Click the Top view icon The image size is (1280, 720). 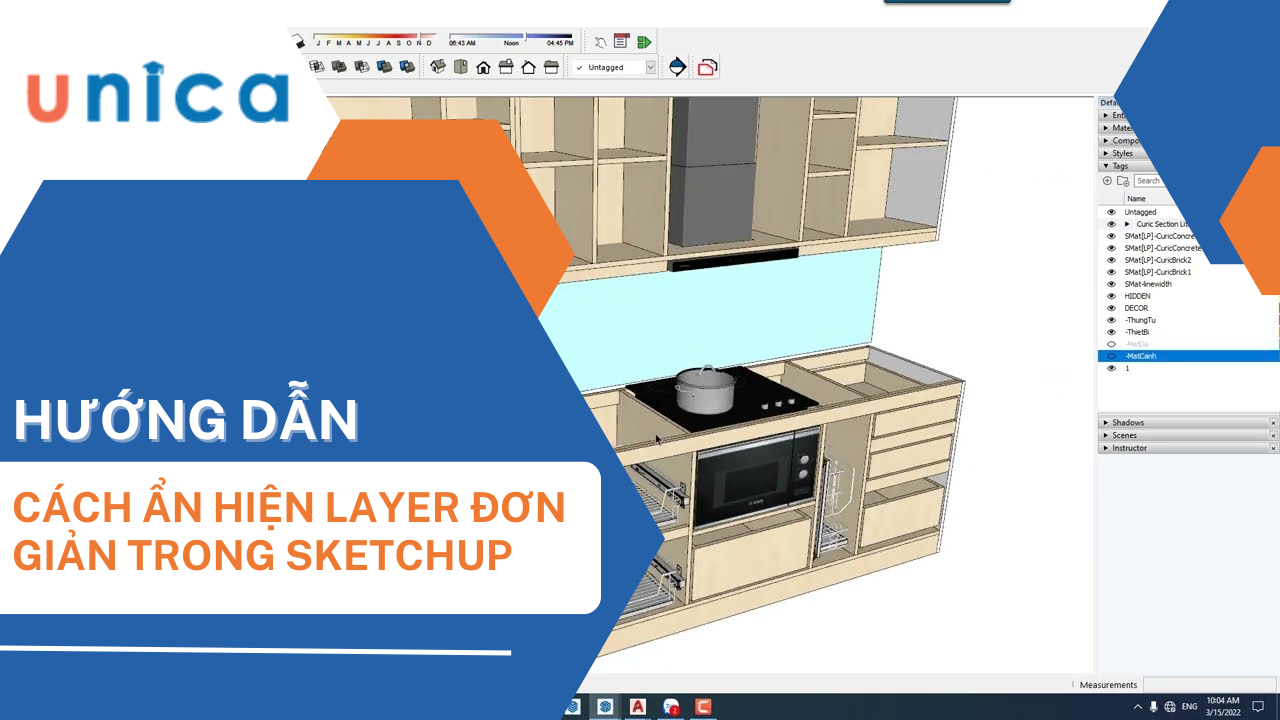pyautogui.click(x=461, y=67)
